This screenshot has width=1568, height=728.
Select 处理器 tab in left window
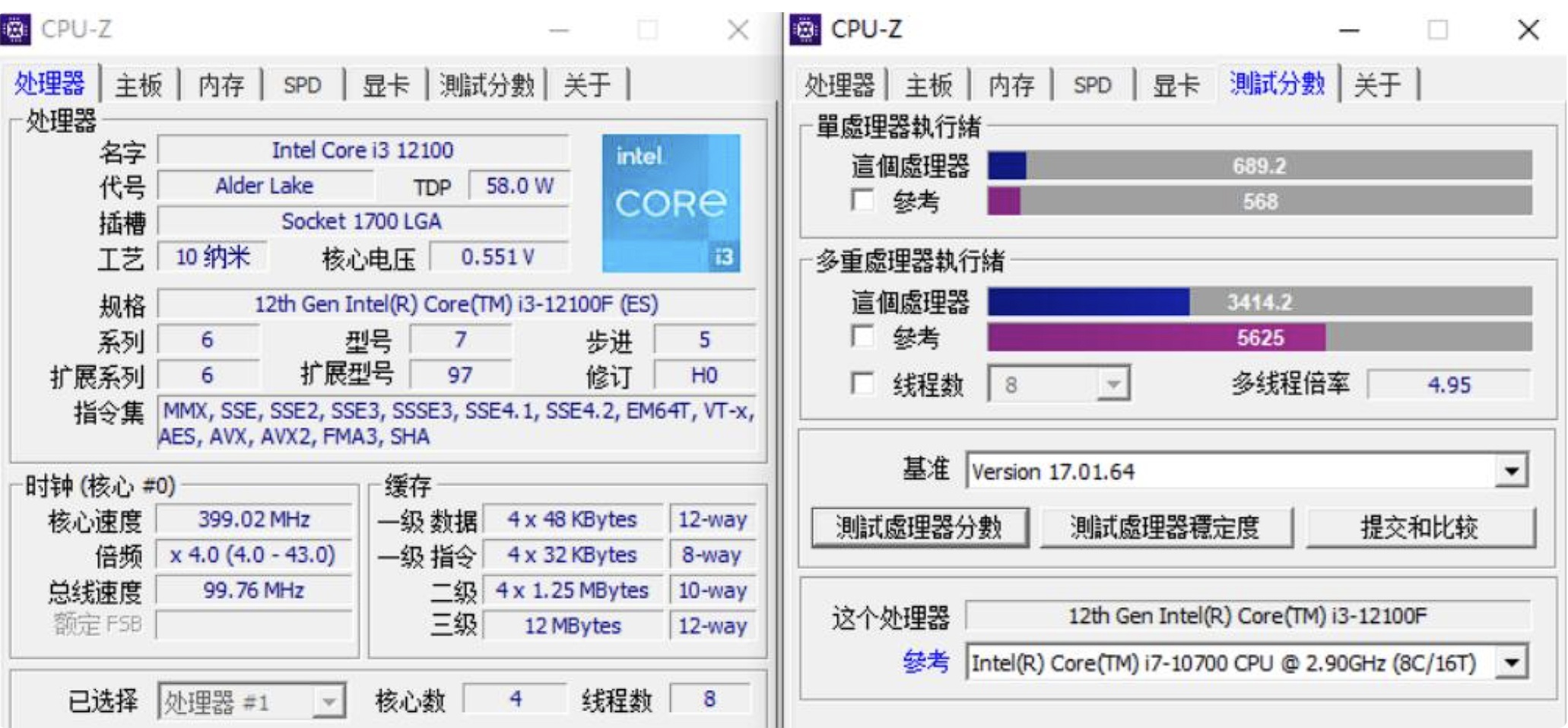[49, 83]
